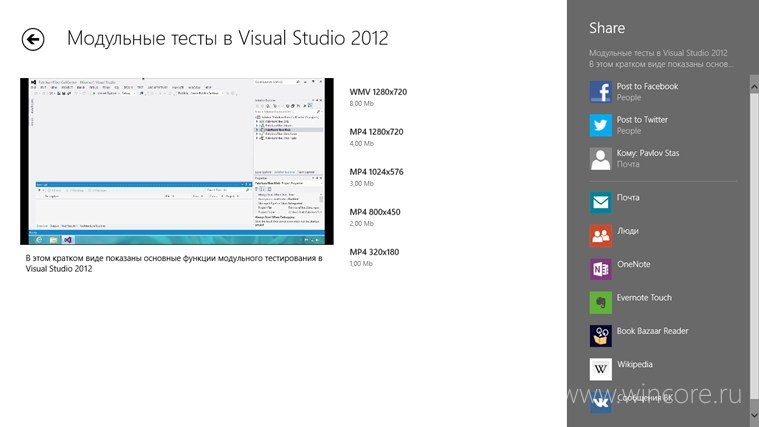Share via Post to Twitter label
This screenshot has height=427, width=759.
pos(642,120)
